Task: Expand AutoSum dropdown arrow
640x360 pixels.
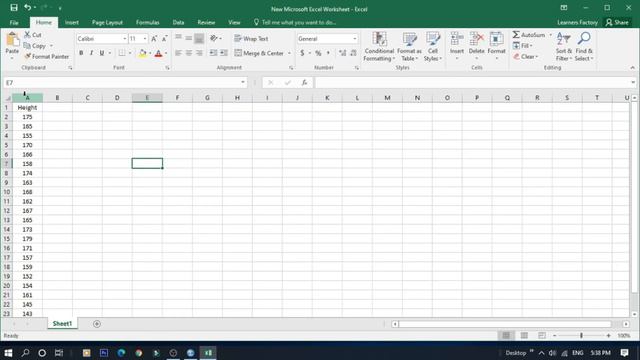Action: pos(550,35)
